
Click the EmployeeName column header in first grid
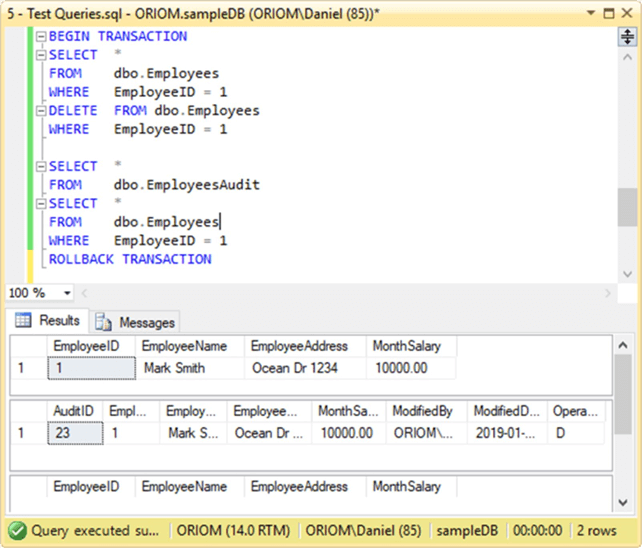(189, 346)
